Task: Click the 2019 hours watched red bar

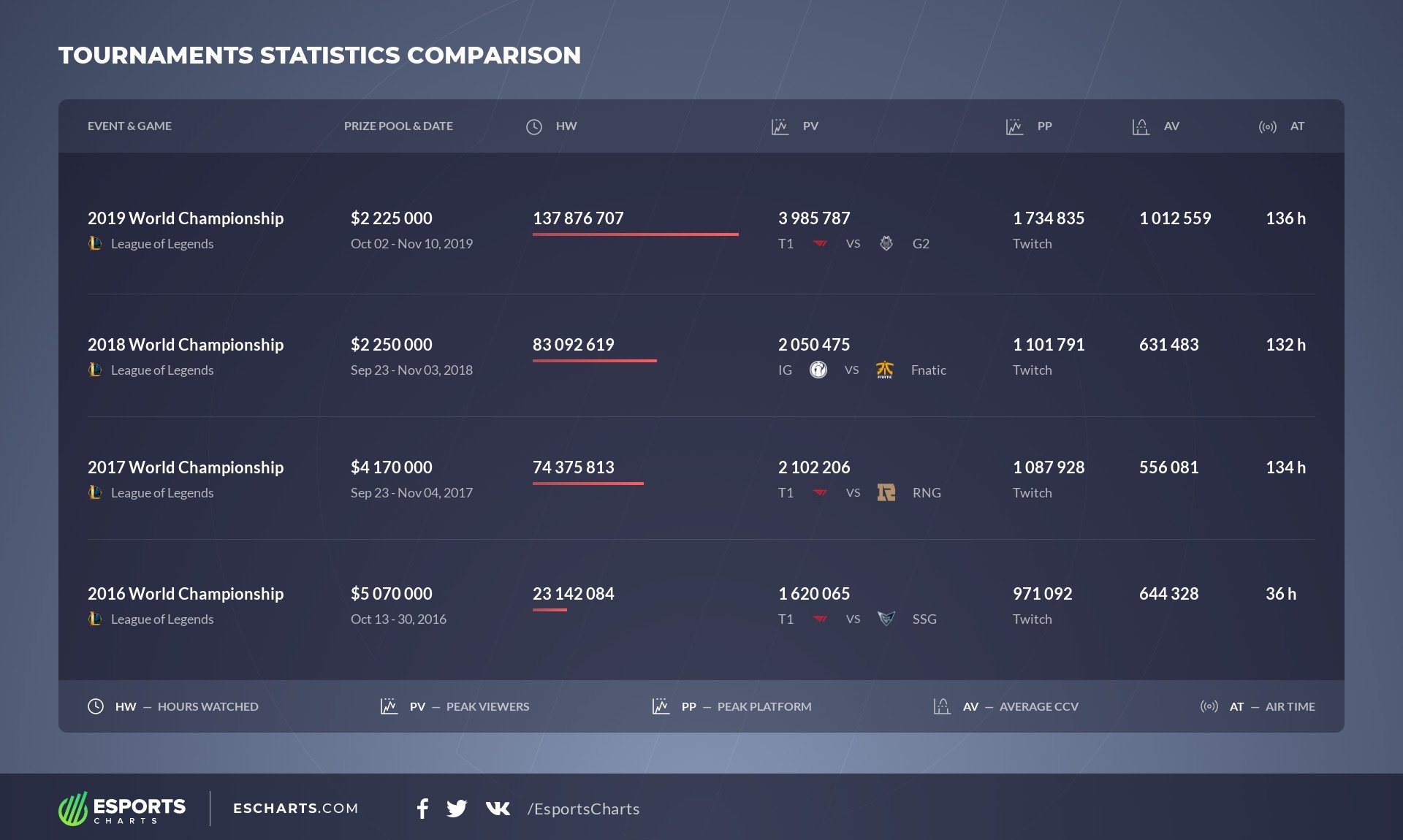Action: point(635,234)
